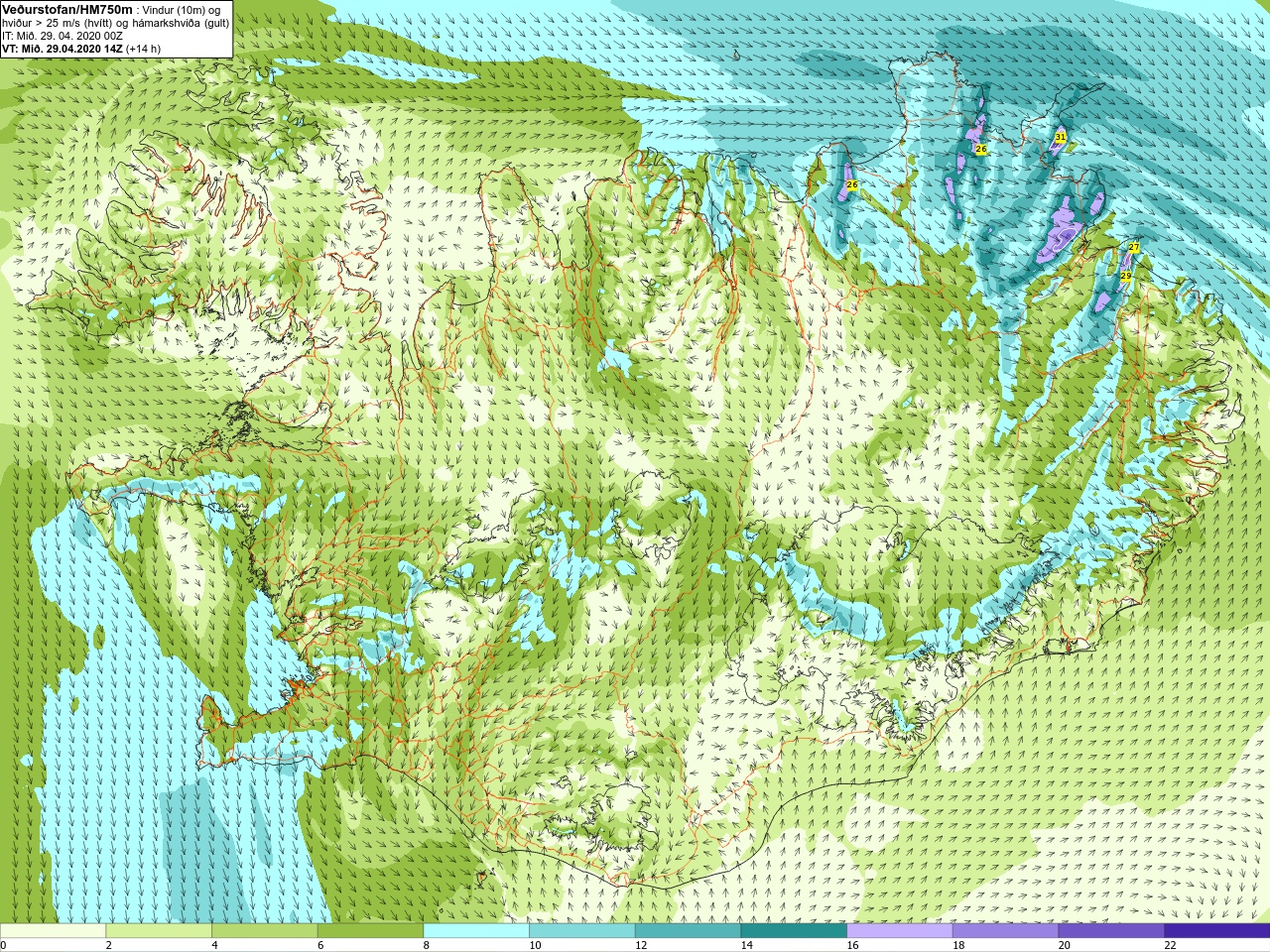Click the yellow gust label 31

tap(1060, 137)
